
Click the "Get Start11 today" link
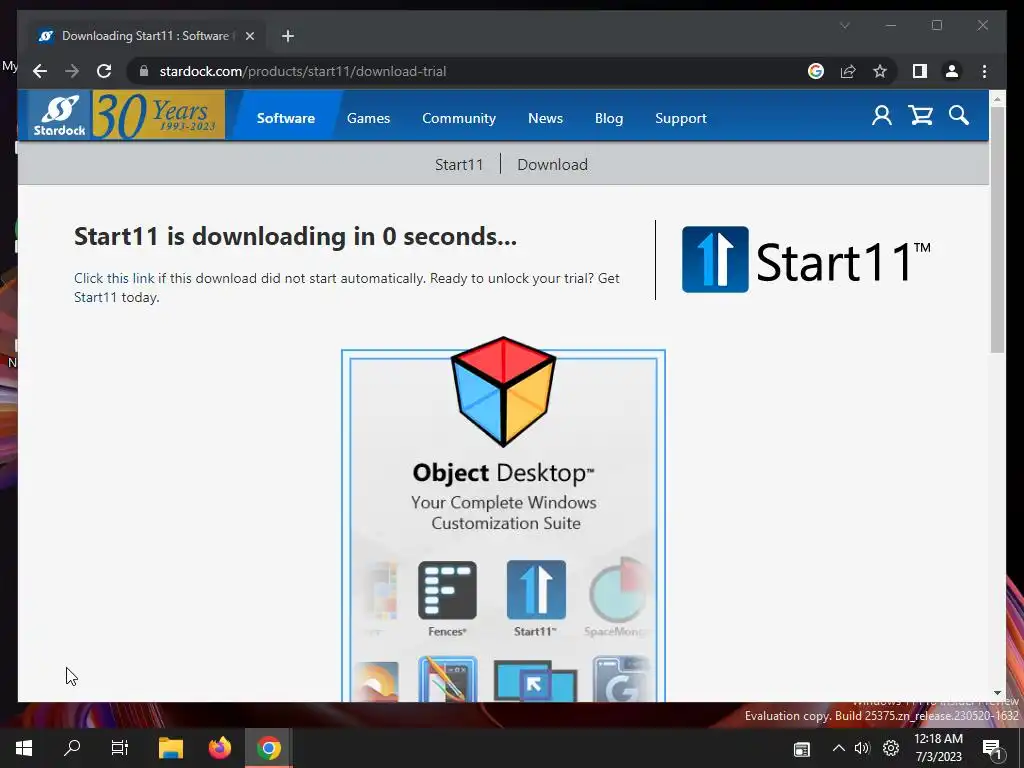coord(347,287)
